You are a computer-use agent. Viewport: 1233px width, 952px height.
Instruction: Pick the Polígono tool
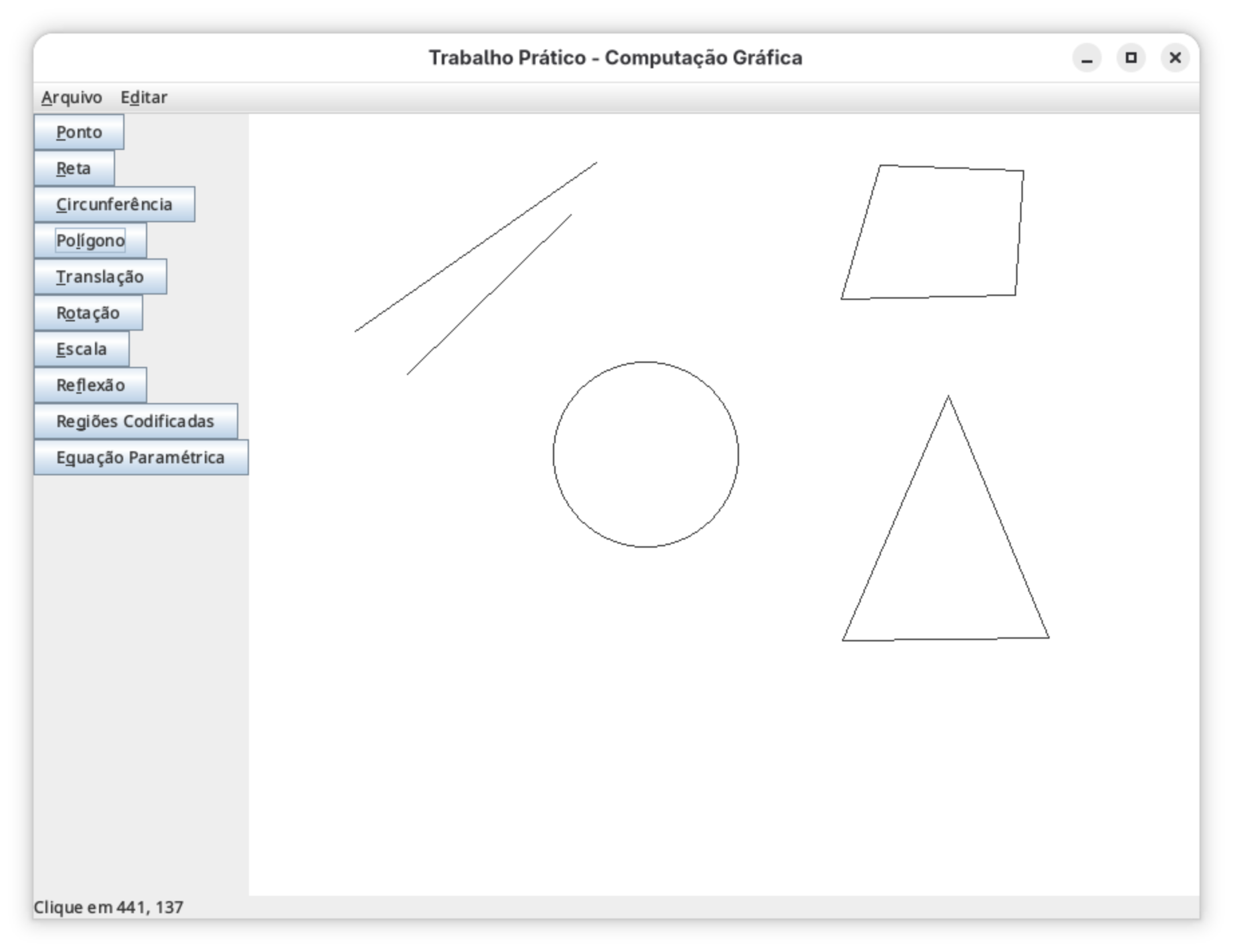(x=90, y=241)
